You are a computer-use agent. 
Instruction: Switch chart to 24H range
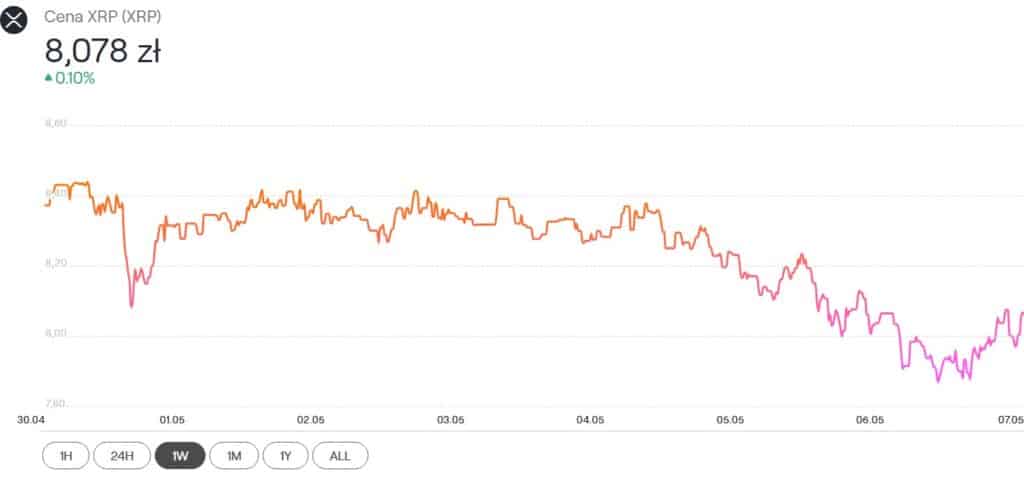122,456
